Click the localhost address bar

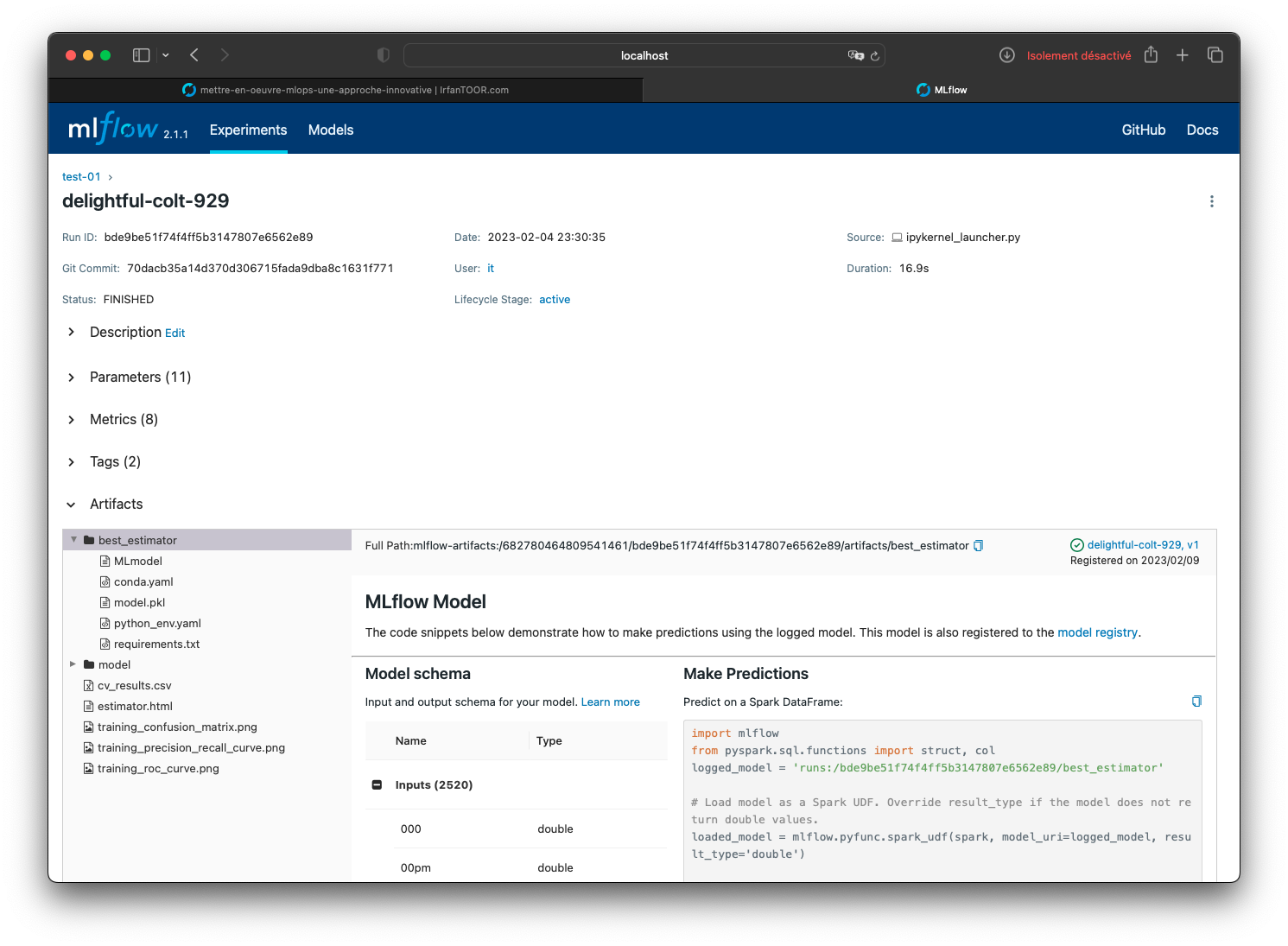(644, 56)
